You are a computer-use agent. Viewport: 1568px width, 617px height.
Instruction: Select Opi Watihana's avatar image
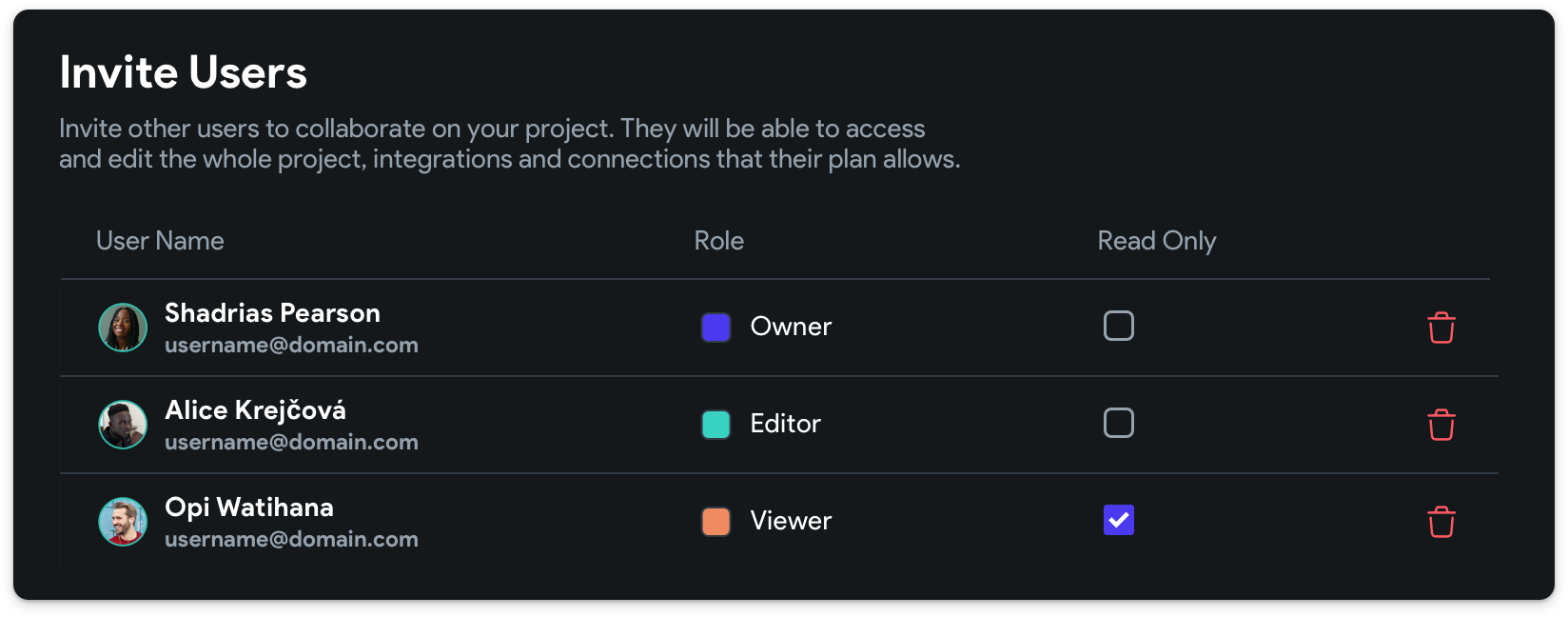pyautogui.click(x=123, y=522)
